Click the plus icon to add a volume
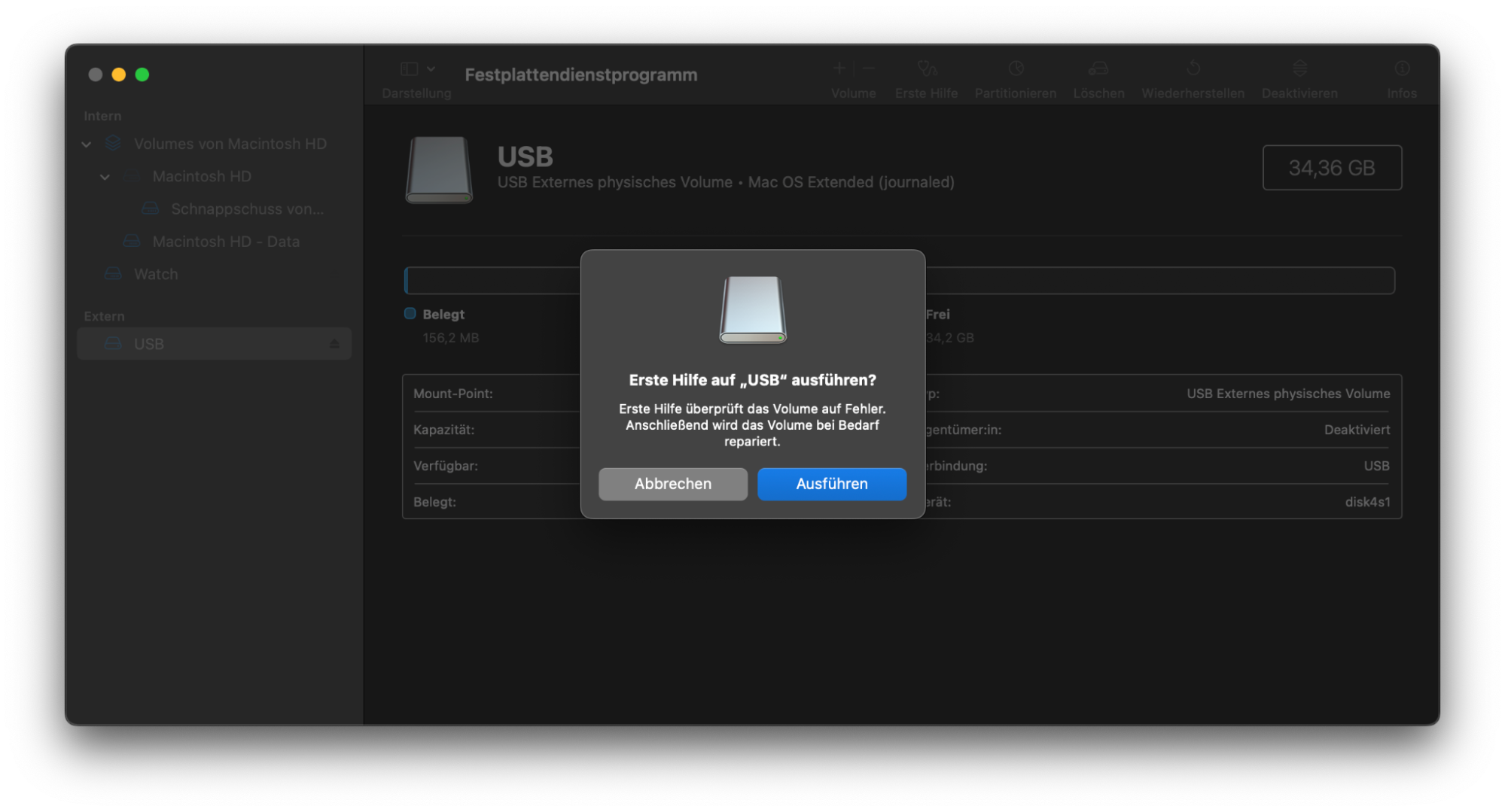 click(x=839, y=68)
